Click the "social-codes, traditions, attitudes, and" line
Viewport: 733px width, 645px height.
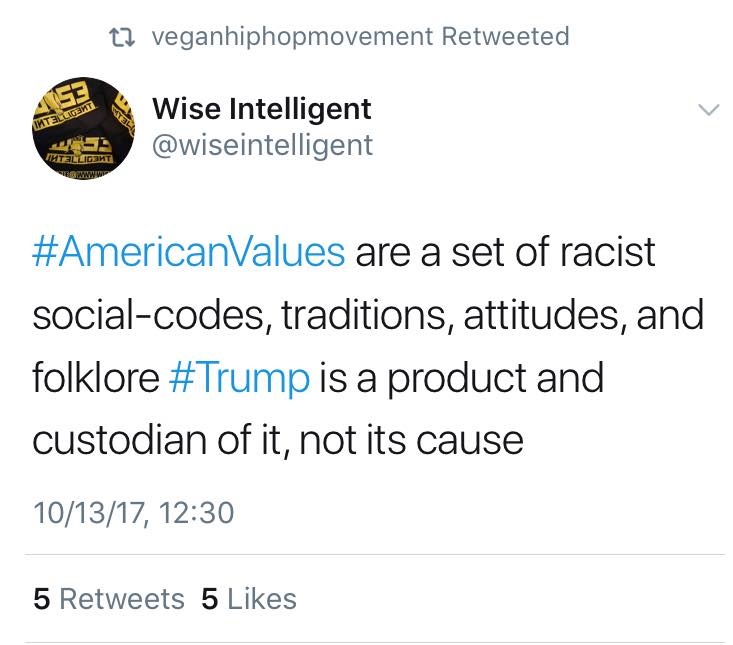coord(367,316)
